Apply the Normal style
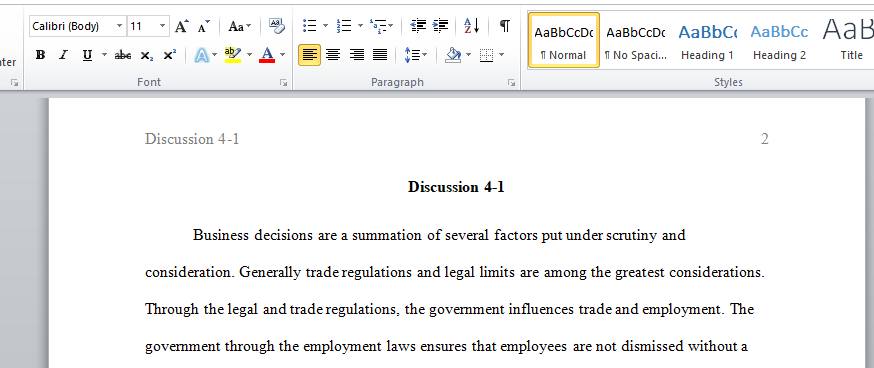Viewport: 874px width, 368px height. [564, 41]
